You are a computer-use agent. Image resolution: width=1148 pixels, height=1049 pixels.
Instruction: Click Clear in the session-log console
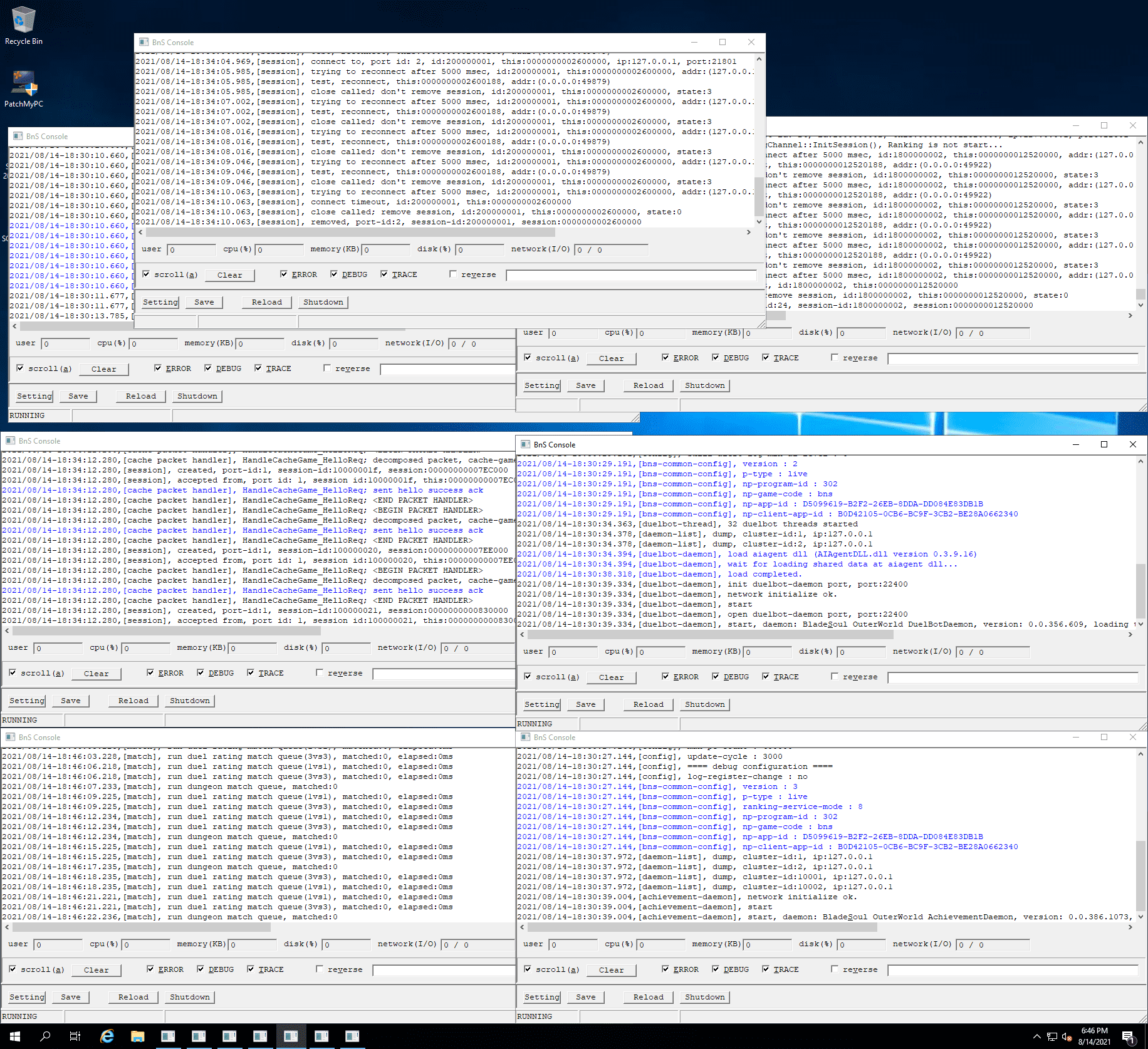pyautogui.click(x=230, y=275)
